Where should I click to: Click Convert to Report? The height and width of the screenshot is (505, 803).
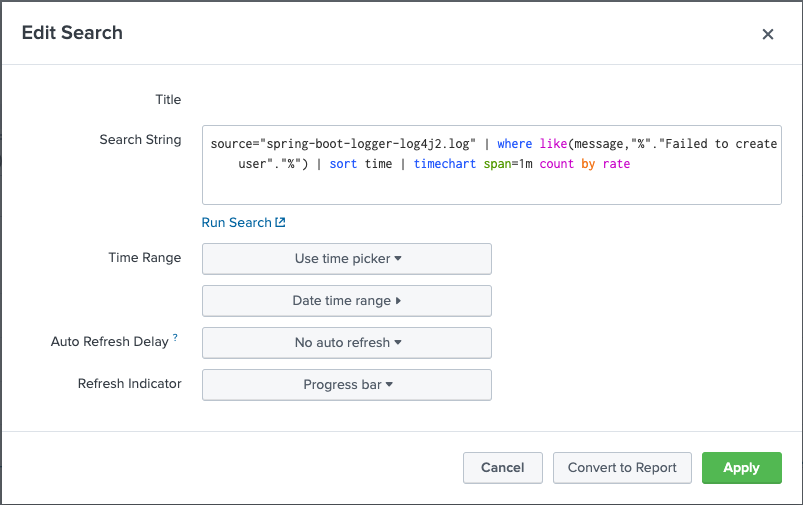622,467
